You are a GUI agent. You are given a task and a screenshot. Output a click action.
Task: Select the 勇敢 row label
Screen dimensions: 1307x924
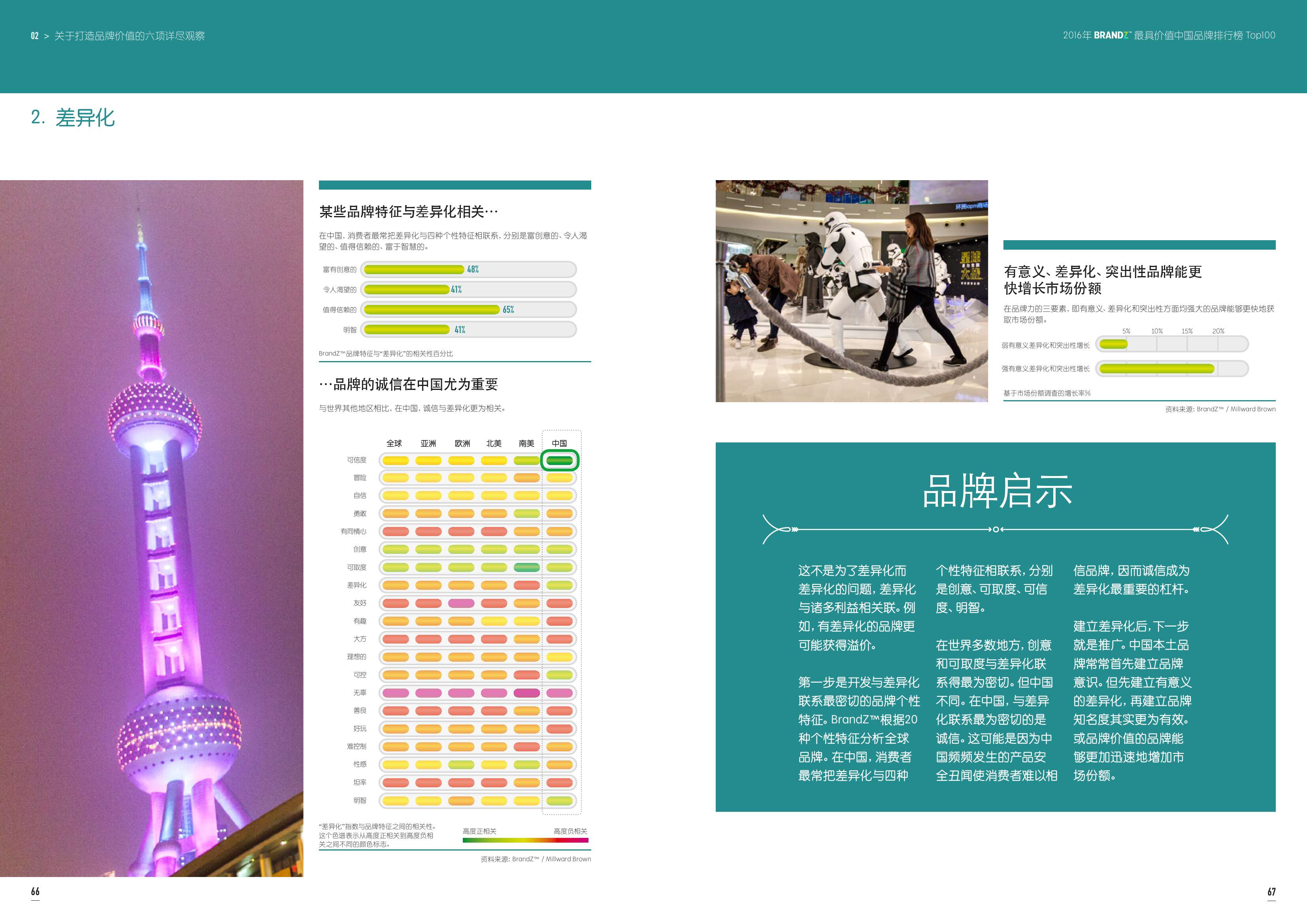pos(360,514)
